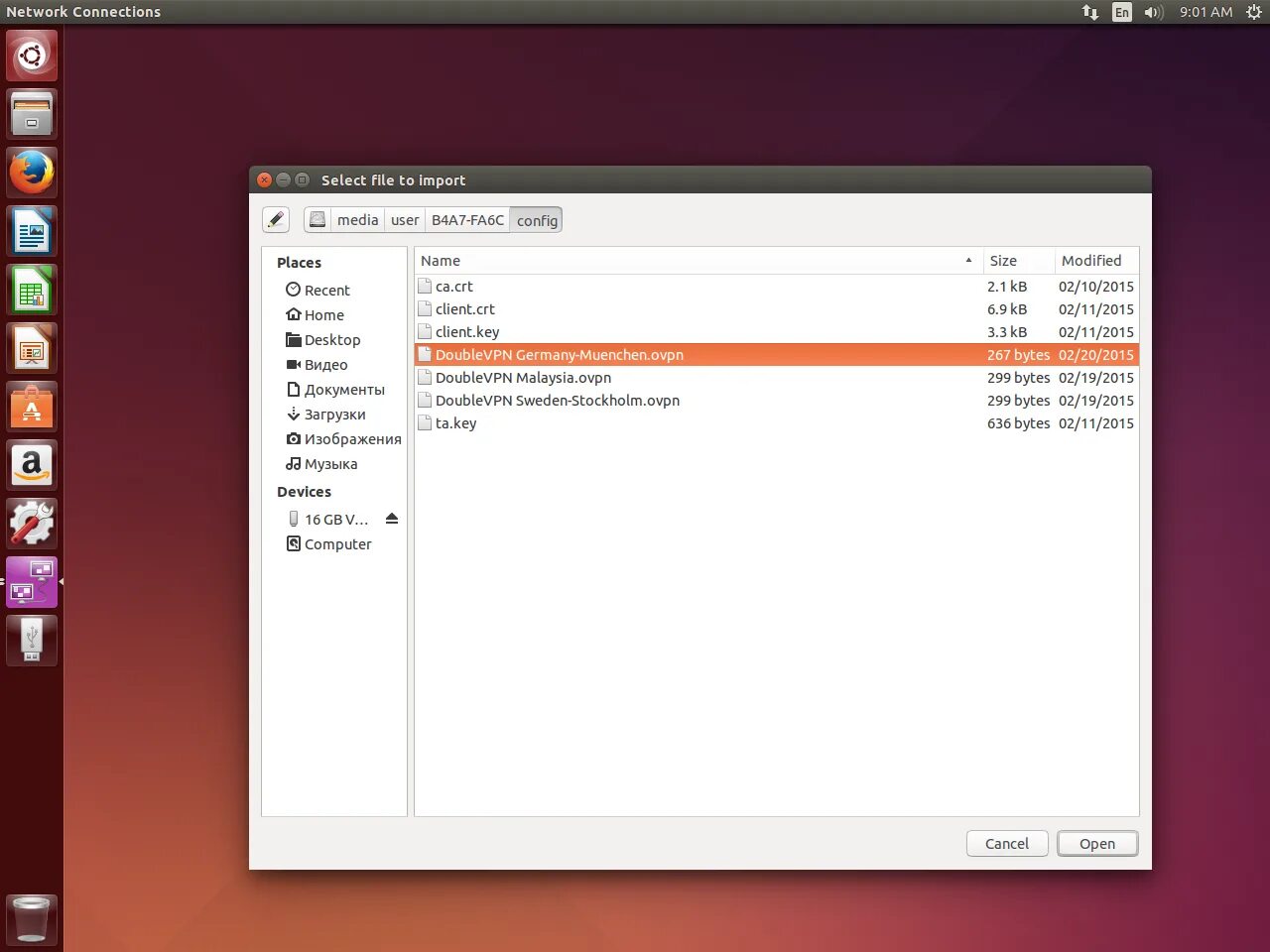Click the 02/10/2015 modified date
The width and height of the screenshot is (1270, 952).
coord(1096,287)
